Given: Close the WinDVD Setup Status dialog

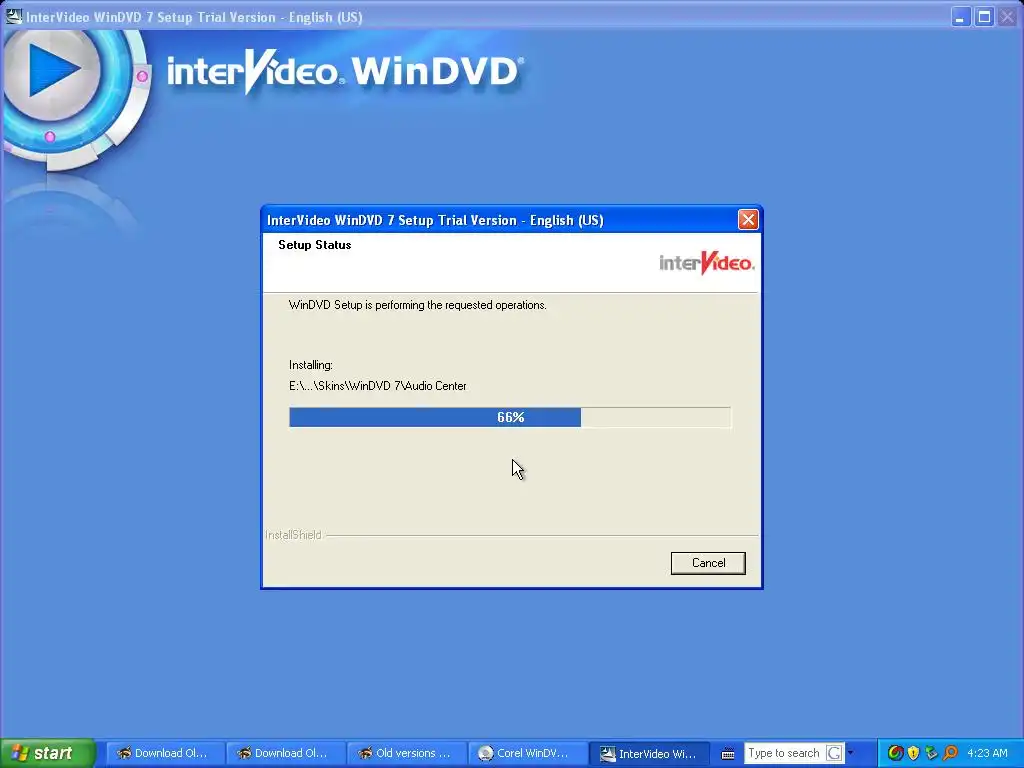Looking at the screenshot, I should coord(748,219).
